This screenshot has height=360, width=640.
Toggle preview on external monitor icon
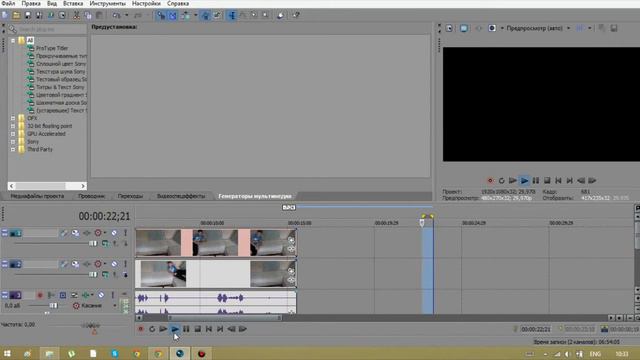pyautogui.click(x=464, y=28)
